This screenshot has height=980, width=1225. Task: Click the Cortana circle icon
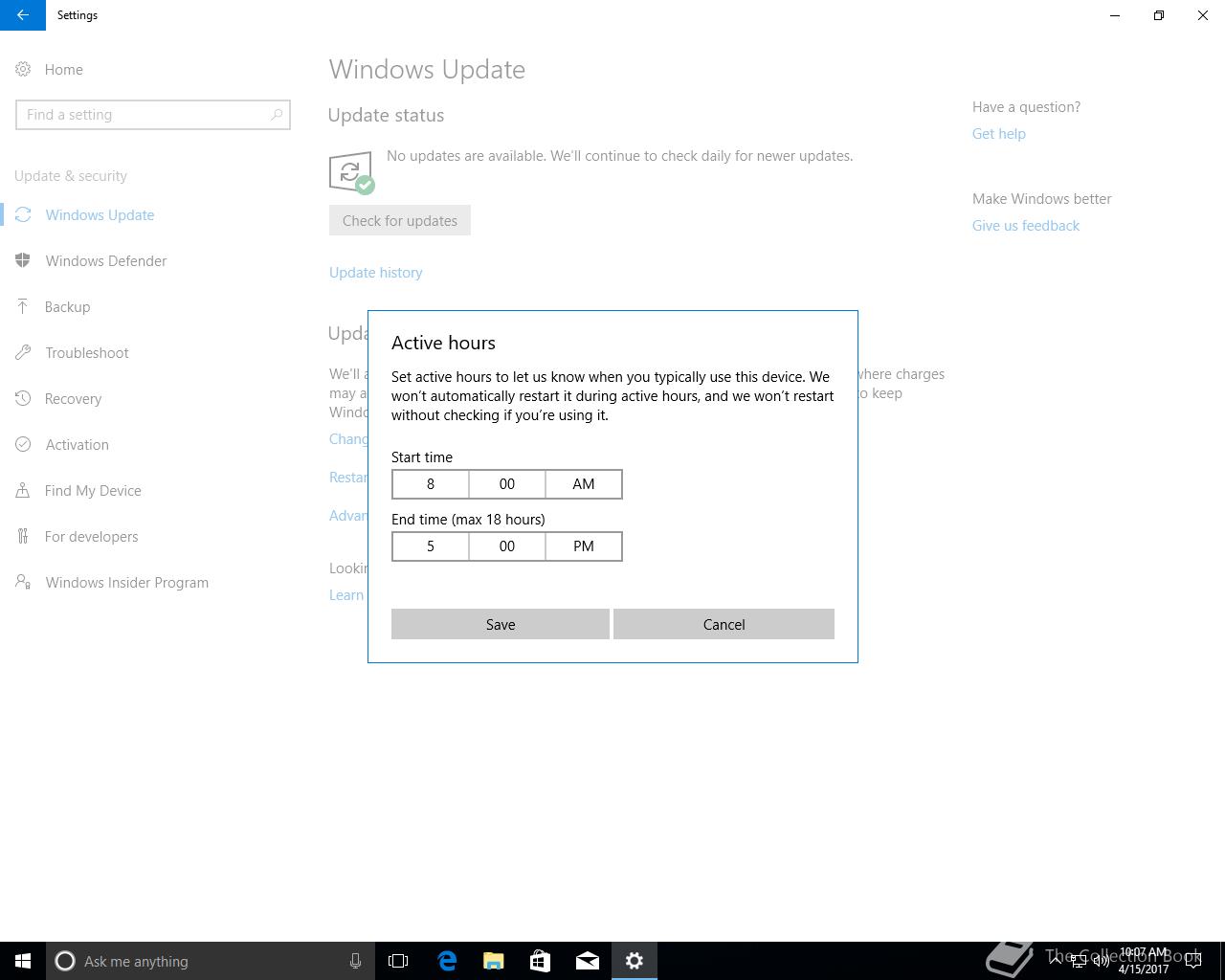coord(65,961)
